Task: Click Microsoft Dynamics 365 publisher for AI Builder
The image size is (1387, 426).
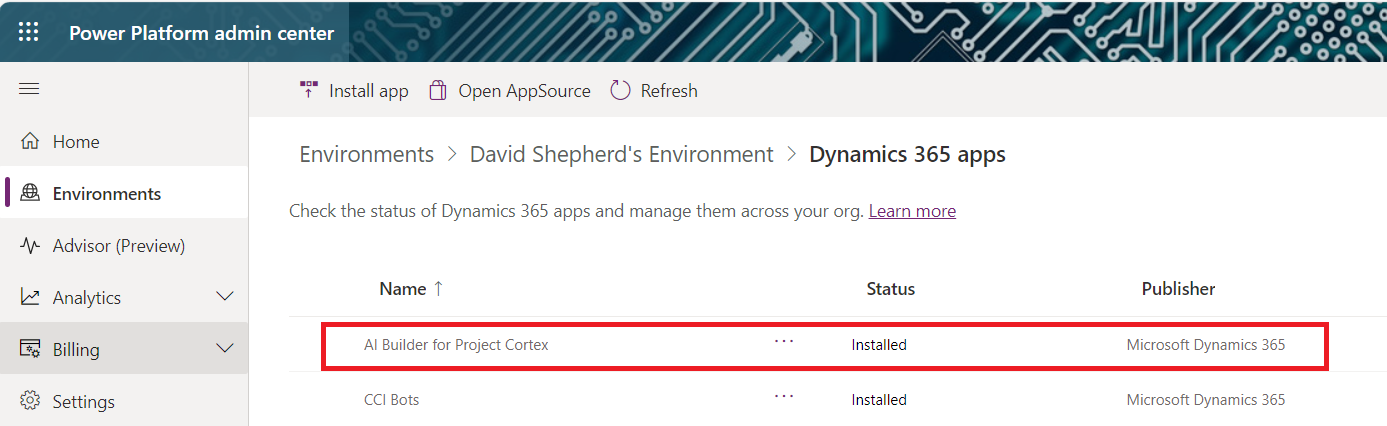Action: (x=1206, y=345)
